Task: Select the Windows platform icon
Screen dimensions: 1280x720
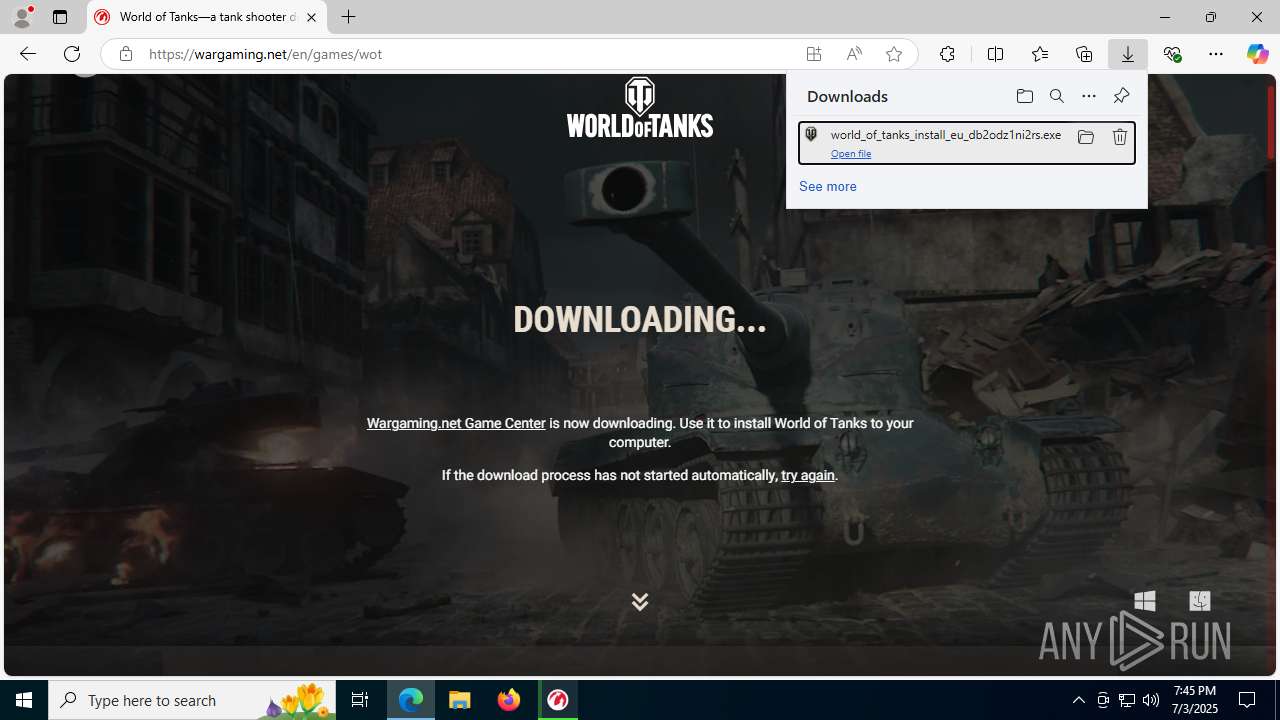Action: tap(1145, 600)
